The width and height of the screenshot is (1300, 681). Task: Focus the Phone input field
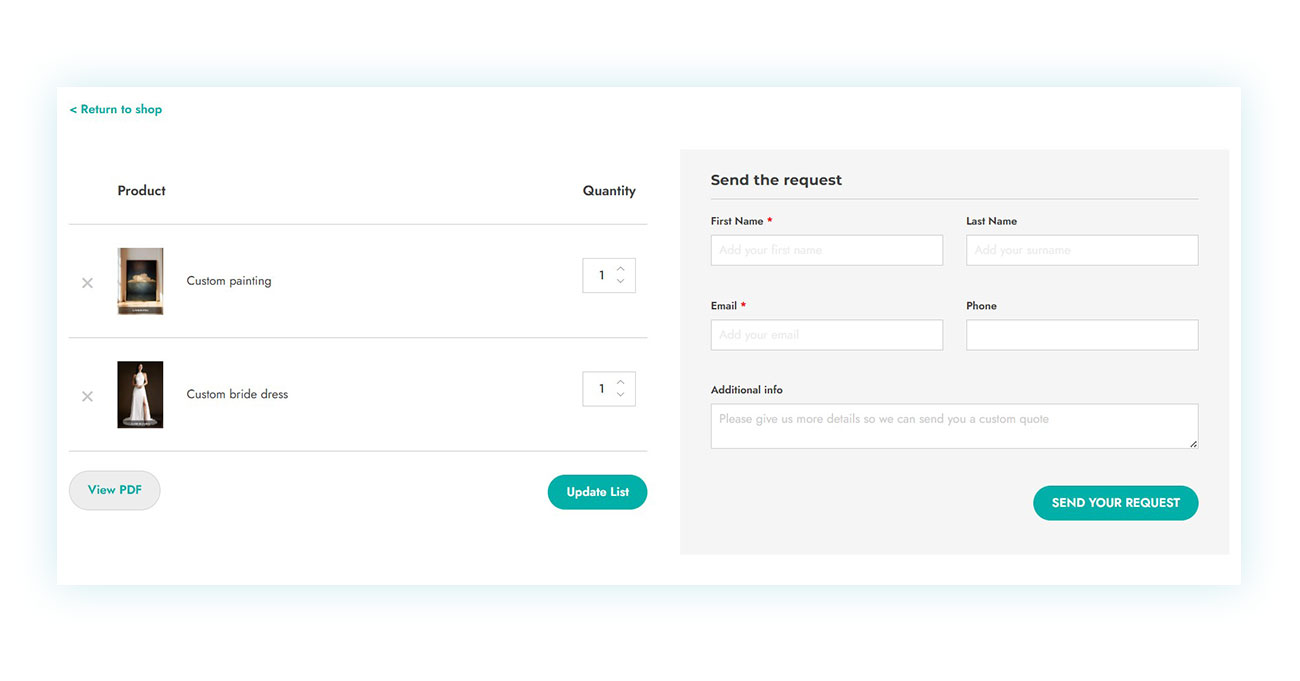(1081, 335)
